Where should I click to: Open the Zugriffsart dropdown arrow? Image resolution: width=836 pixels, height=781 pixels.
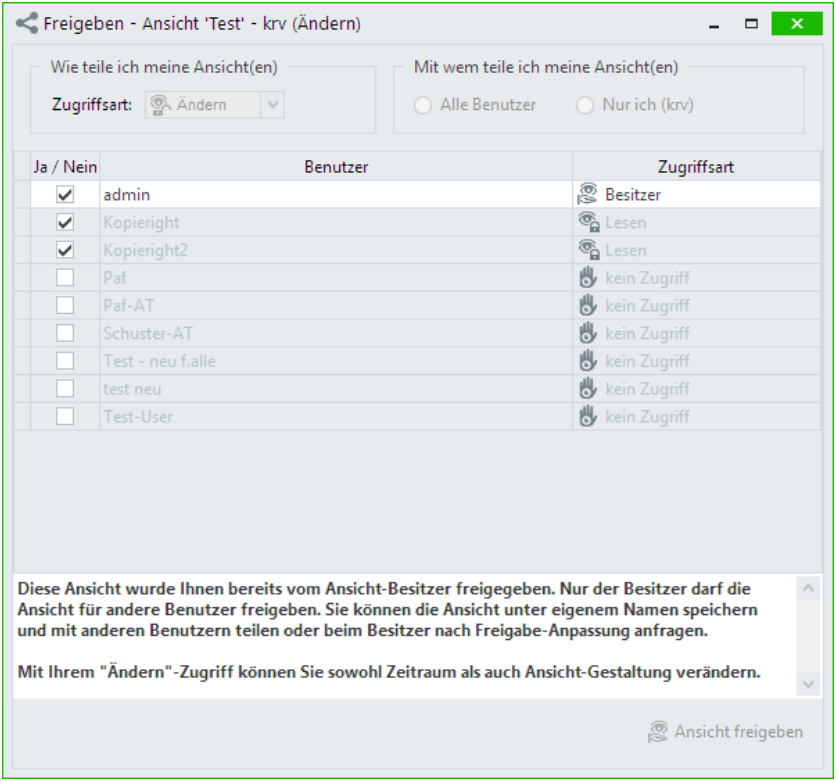273,105
